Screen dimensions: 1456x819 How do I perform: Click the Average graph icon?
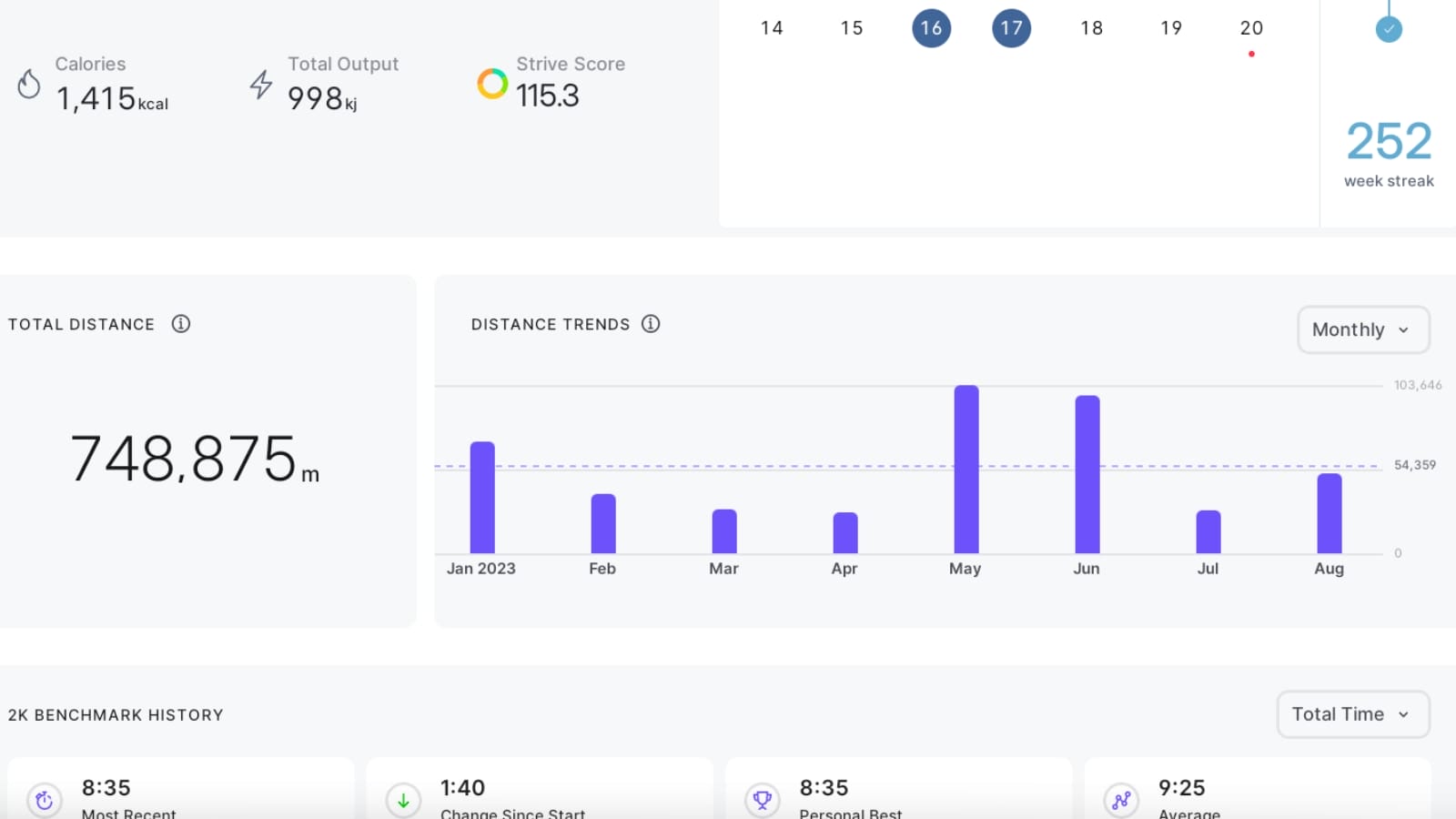pos(1121,800)
